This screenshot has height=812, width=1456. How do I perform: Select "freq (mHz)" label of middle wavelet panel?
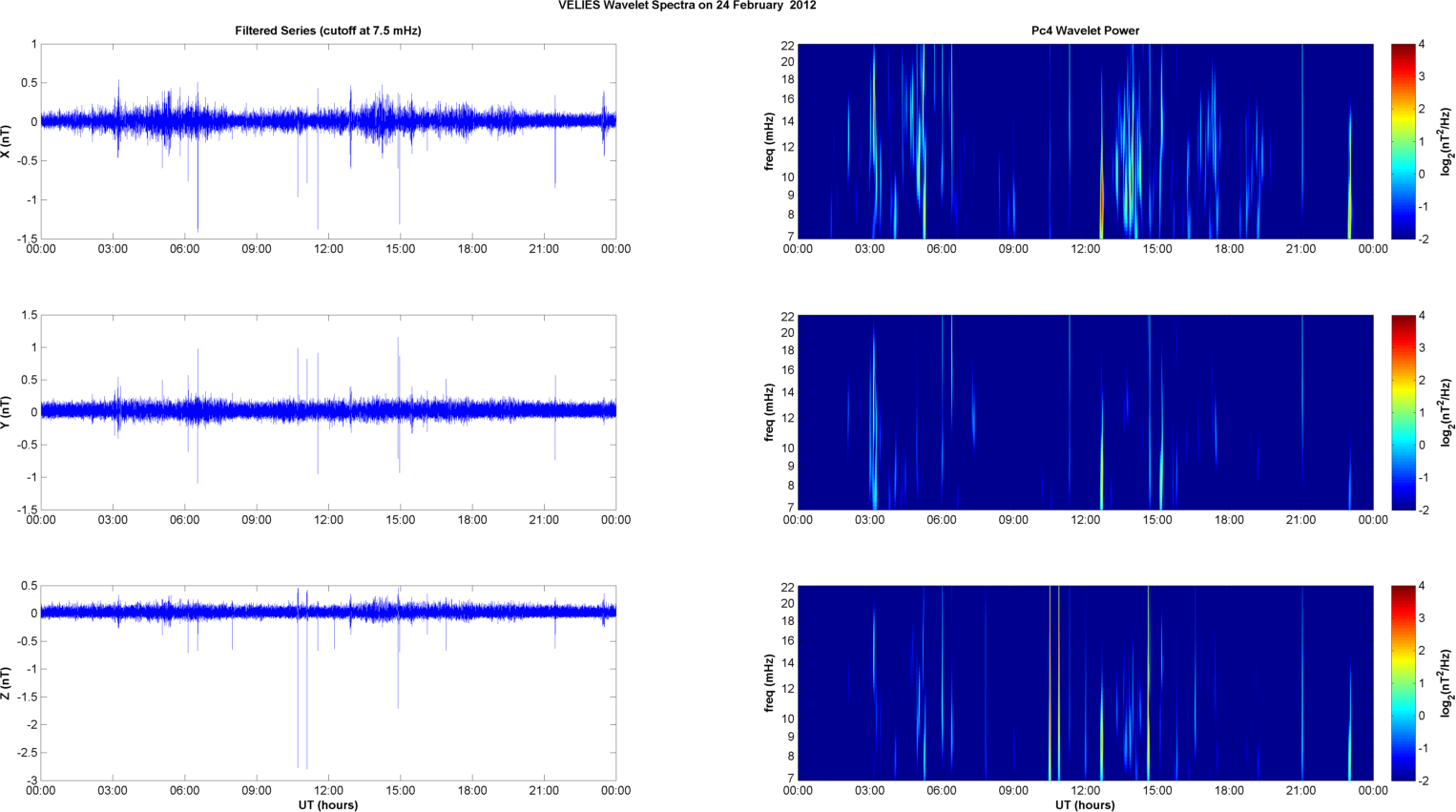[769, 412]
